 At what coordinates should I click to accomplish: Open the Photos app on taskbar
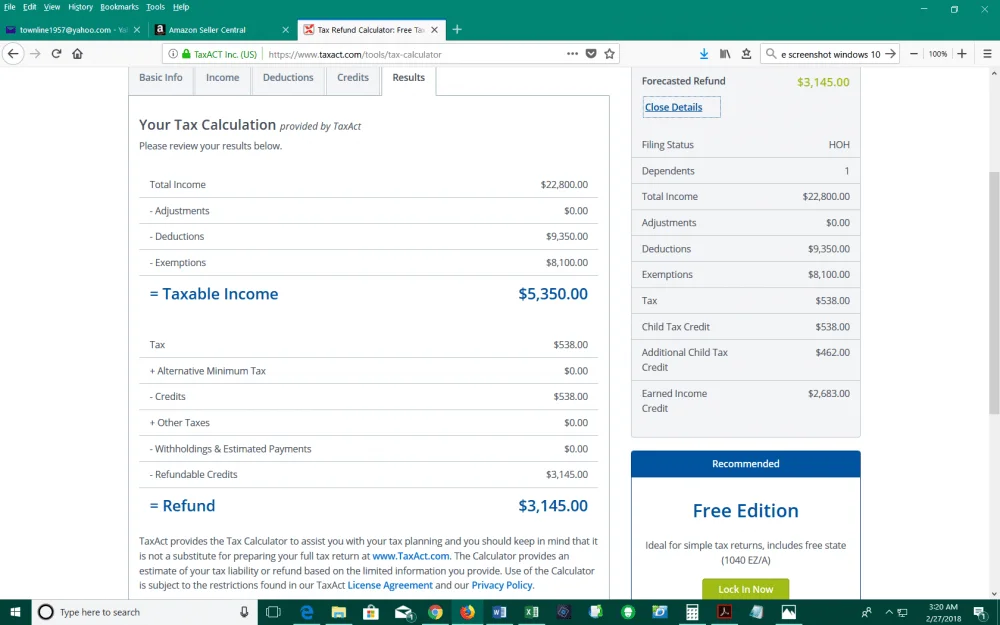(788, 612)
